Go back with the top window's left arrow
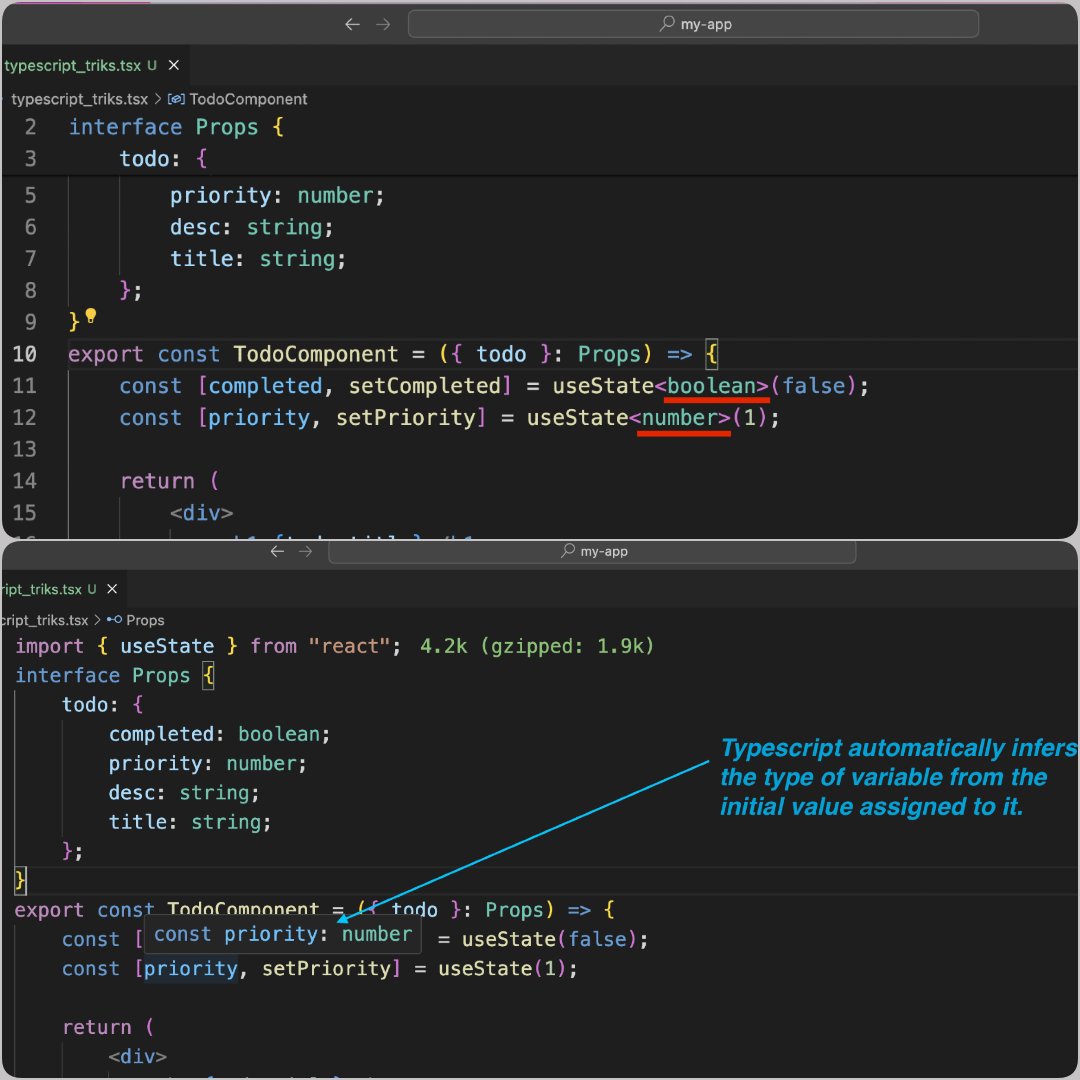 [352, 24]
